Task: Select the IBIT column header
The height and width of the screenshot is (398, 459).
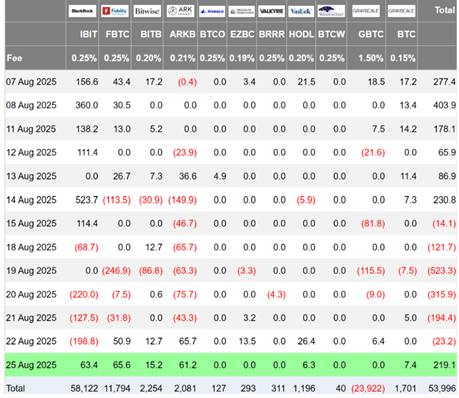Action: 88,34
